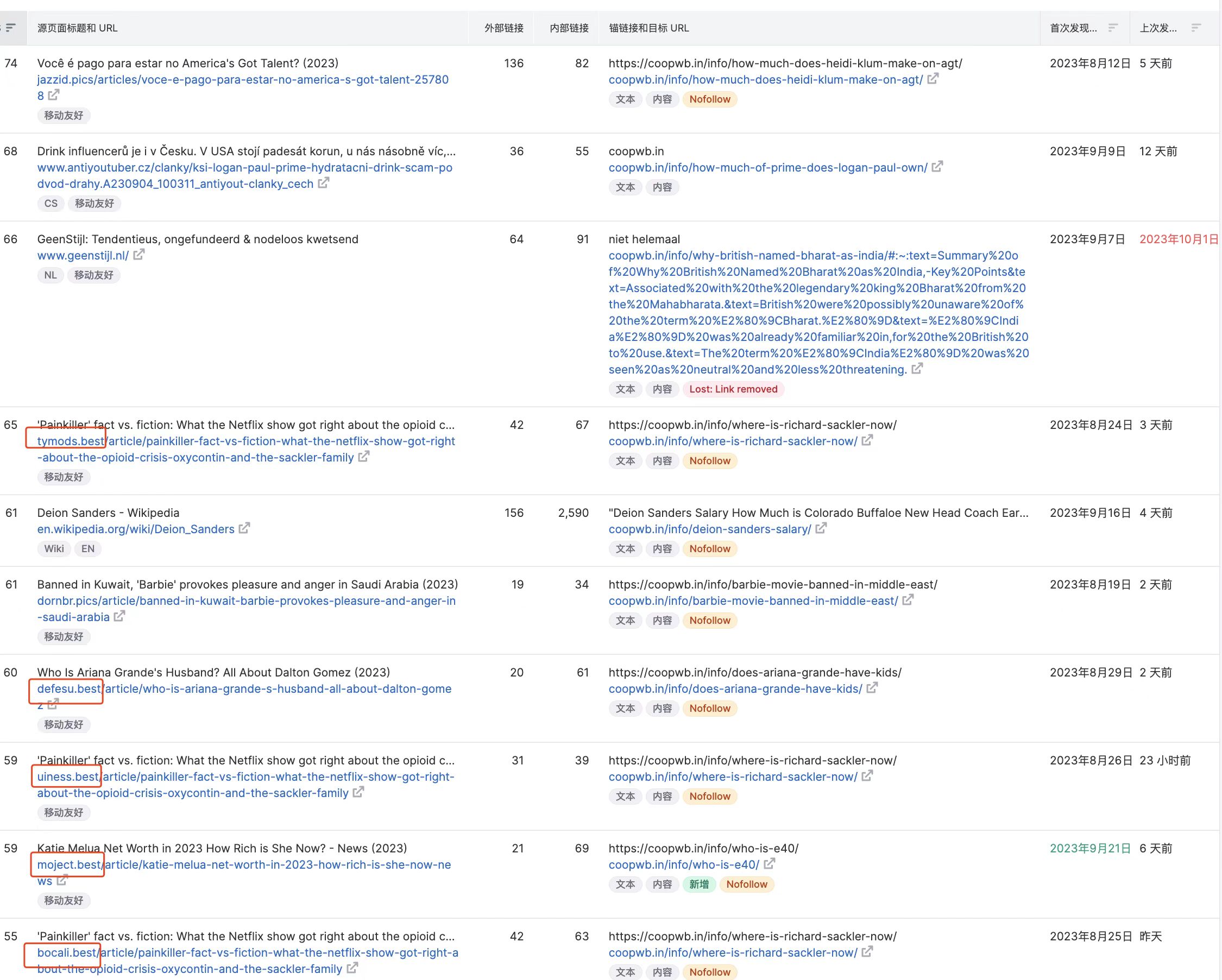The width and height of the screenshot is (1222, 980).
Task: Open external icon after dornbr.pics saudi-arabia URL
Action: (x=119, y=616)
